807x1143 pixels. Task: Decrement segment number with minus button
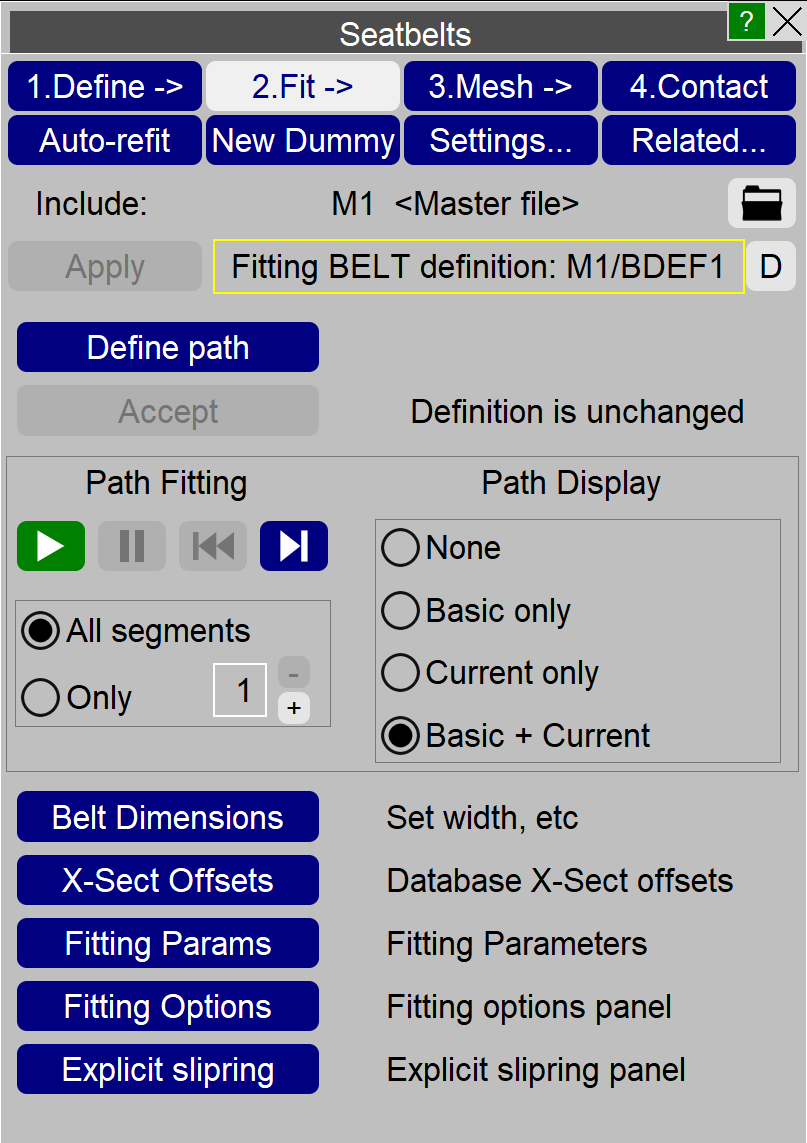pyautogui.click(x=294, y=672)
